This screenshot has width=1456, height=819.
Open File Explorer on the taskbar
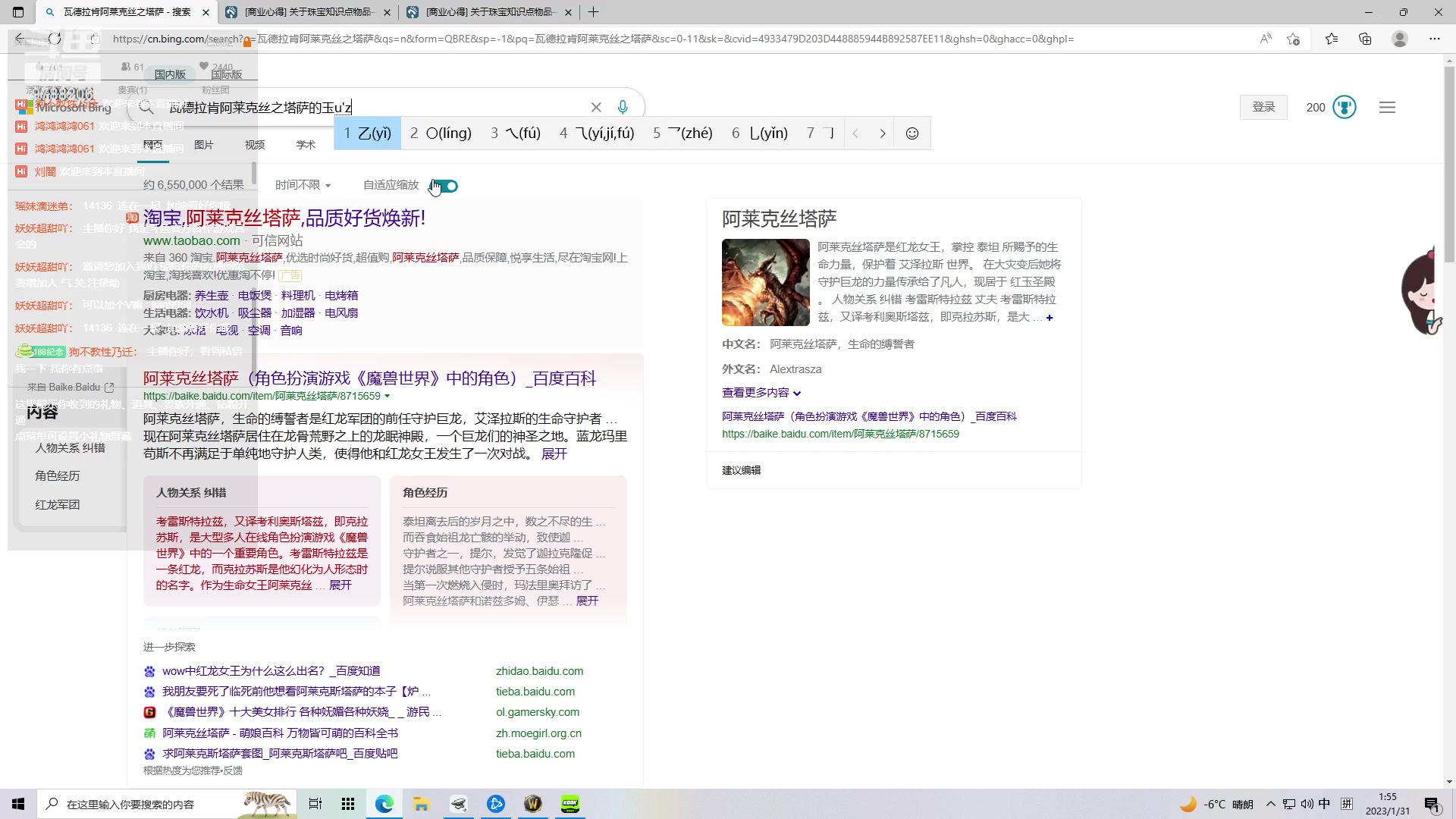(422, 804)
